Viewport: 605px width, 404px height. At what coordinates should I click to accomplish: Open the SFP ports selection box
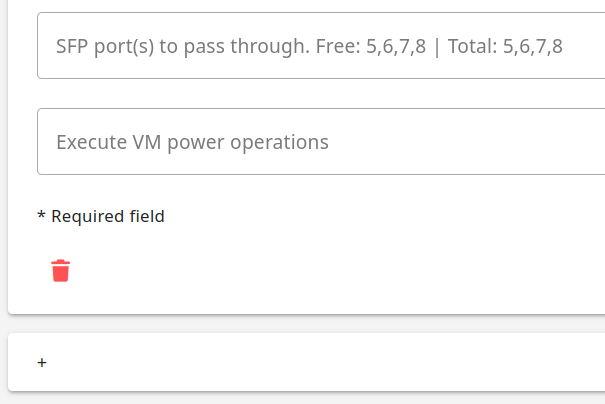320,46
